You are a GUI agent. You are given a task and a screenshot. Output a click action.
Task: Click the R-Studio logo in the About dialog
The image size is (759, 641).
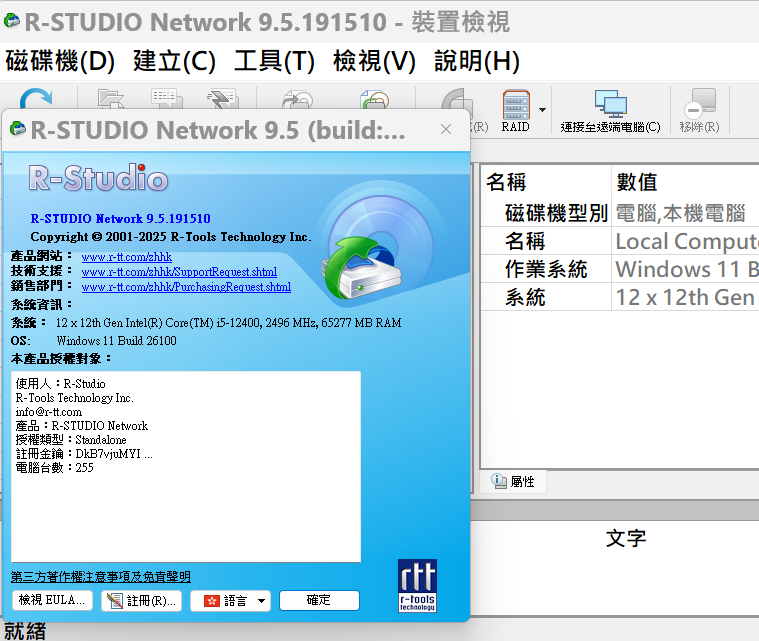coord(98,178)
